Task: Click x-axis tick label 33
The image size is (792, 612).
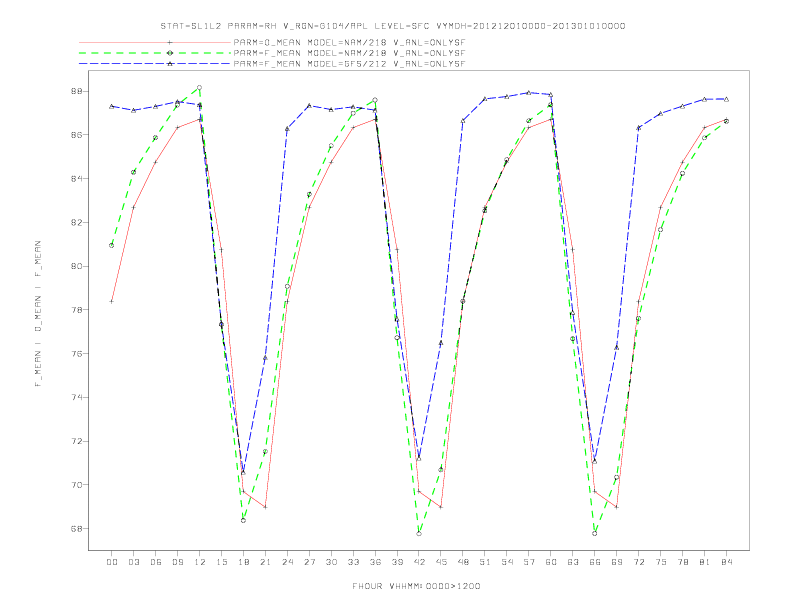Action: (x=353, y=562)
